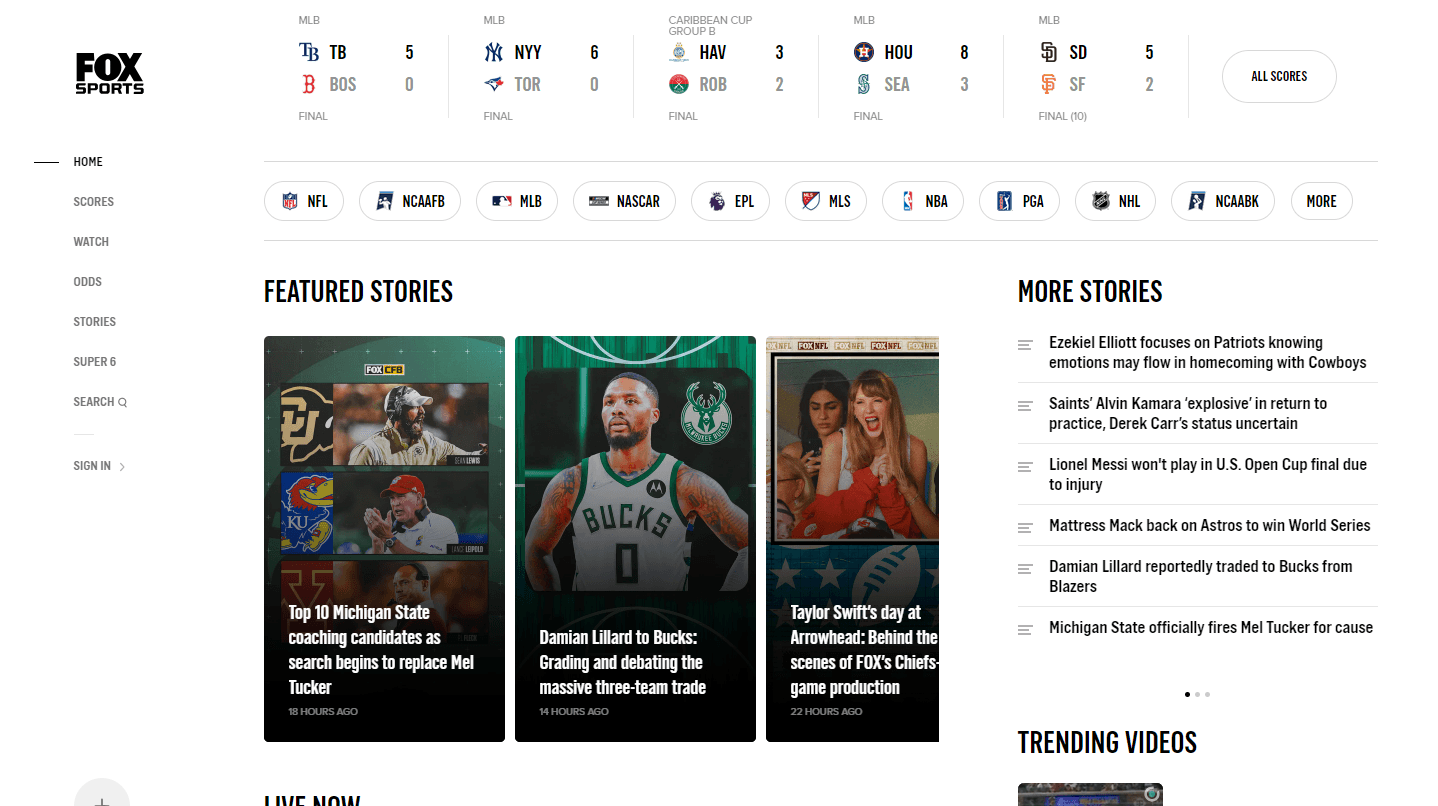Open the NFL league page
The image size is (1438, 806).
tap(304, 201)
